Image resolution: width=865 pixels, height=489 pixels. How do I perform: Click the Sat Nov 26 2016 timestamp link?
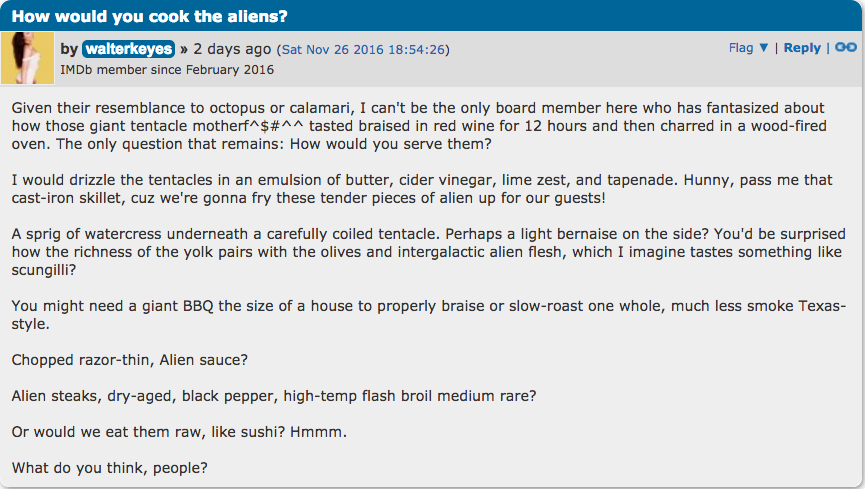point(362,49)
